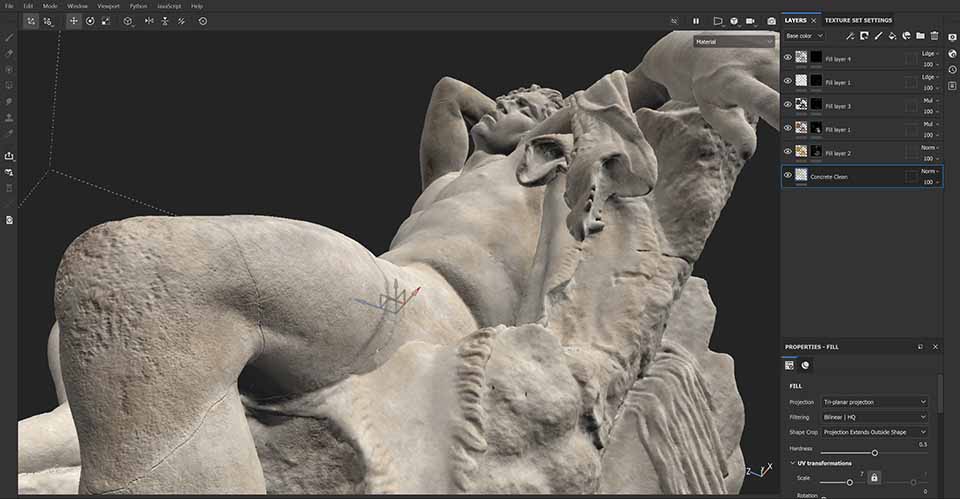Click the vertical mirror symmetry icon
Image resolution: width=960 pixels, height=499 pixels.
pyautogui.click(x=165, y=21)
